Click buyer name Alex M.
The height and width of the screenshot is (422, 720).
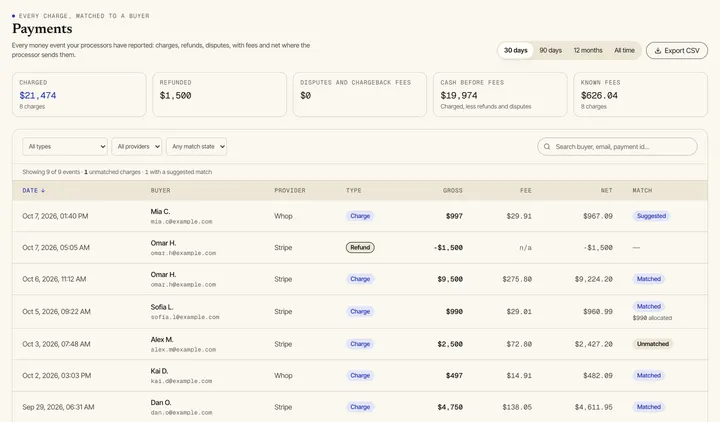tap(162, 340)
